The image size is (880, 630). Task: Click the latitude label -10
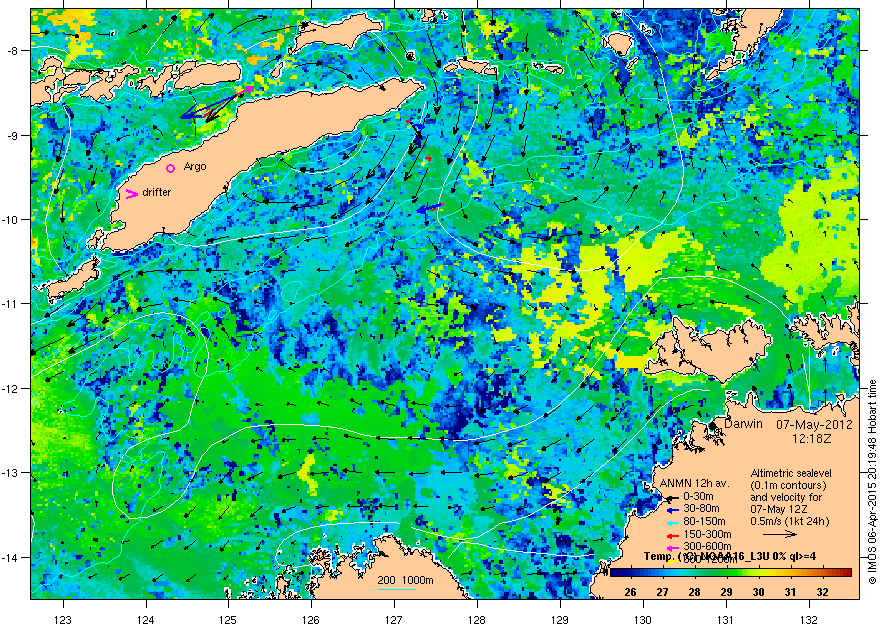(11, 219)
